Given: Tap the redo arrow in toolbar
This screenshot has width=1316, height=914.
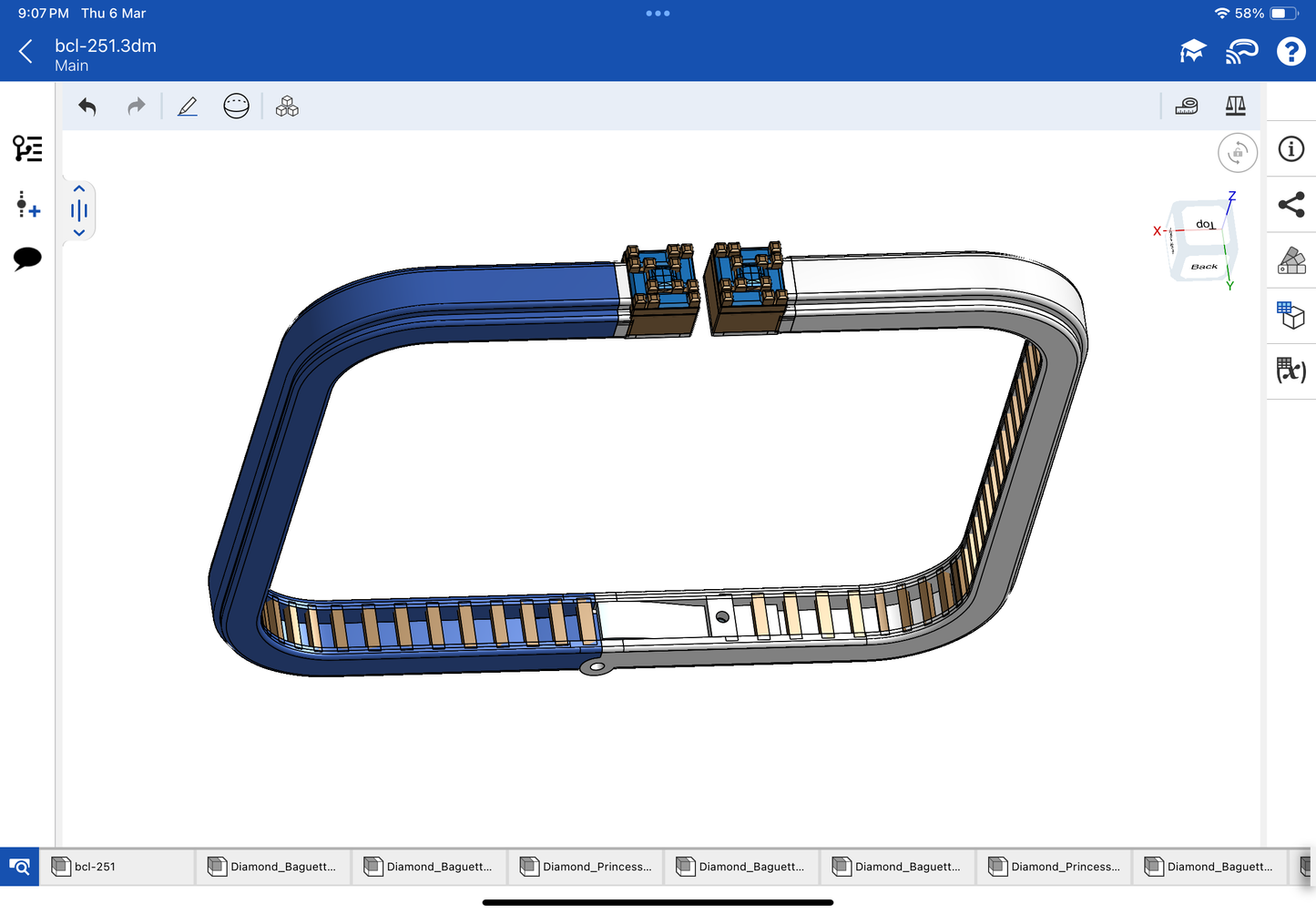Looking at the screenshot, I should [137, 107].
